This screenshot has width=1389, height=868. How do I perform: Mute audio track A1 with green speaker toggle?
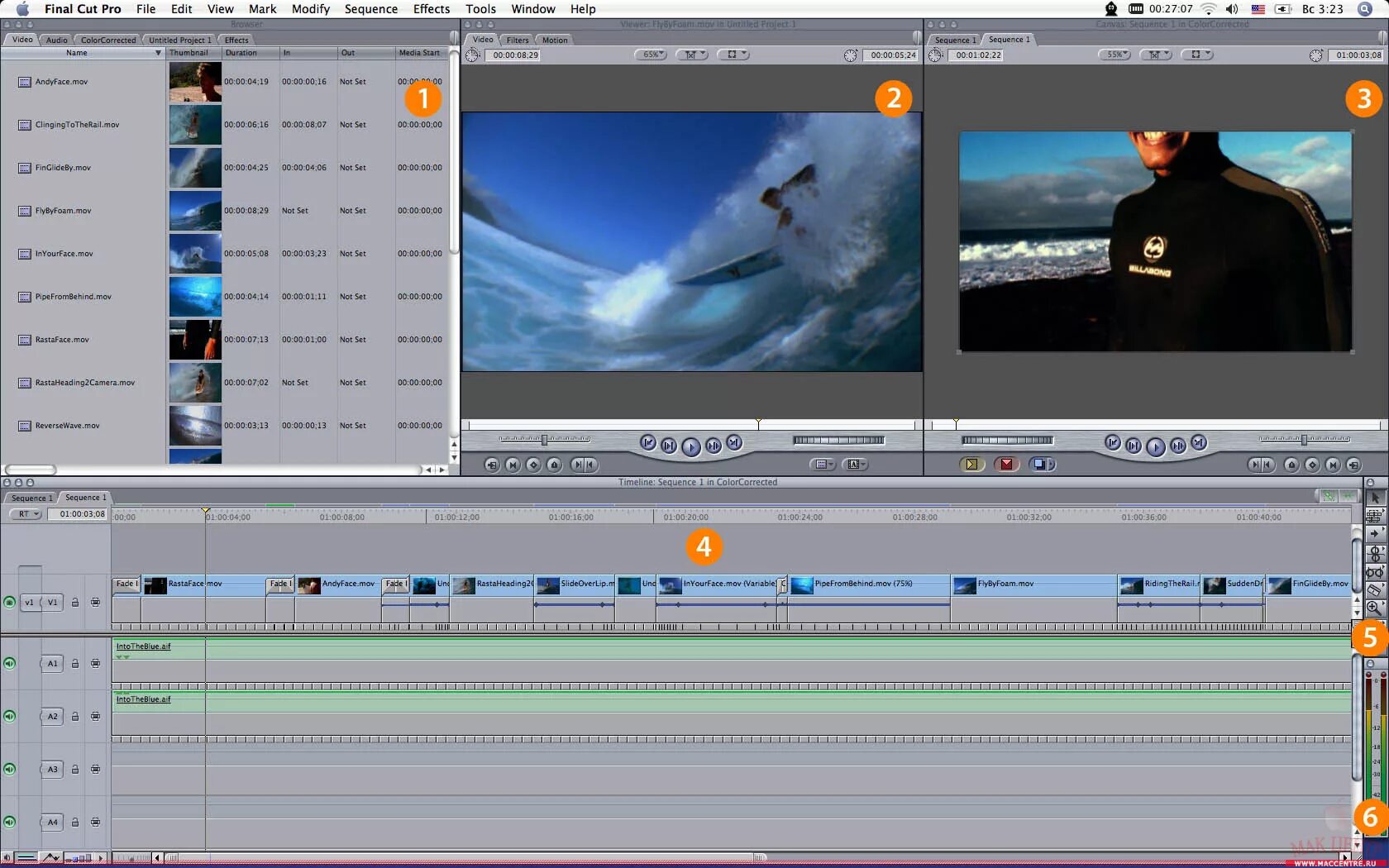click(9, 663)
